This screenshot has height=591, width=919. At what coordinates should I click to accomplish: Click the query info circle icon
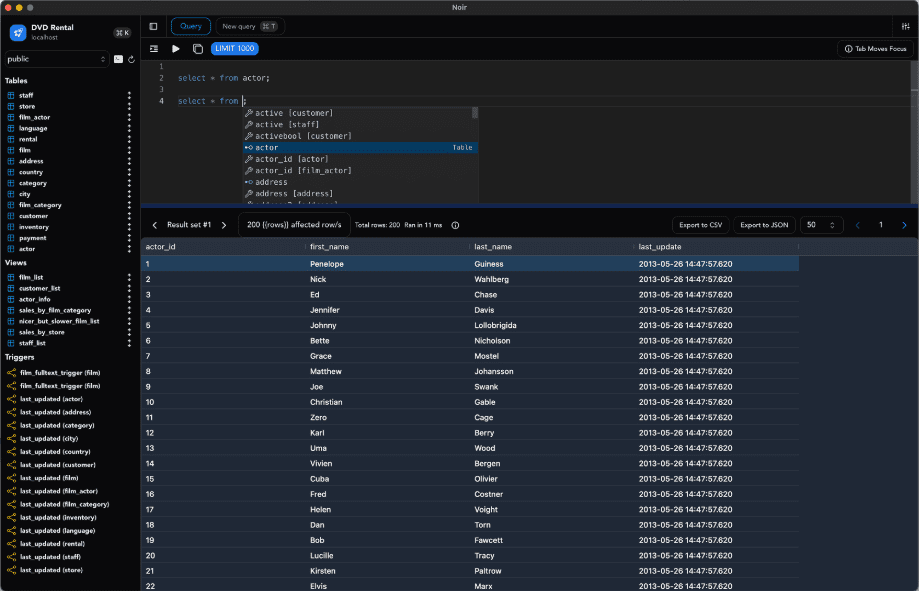pyautogui.click(x=455, y=225)
